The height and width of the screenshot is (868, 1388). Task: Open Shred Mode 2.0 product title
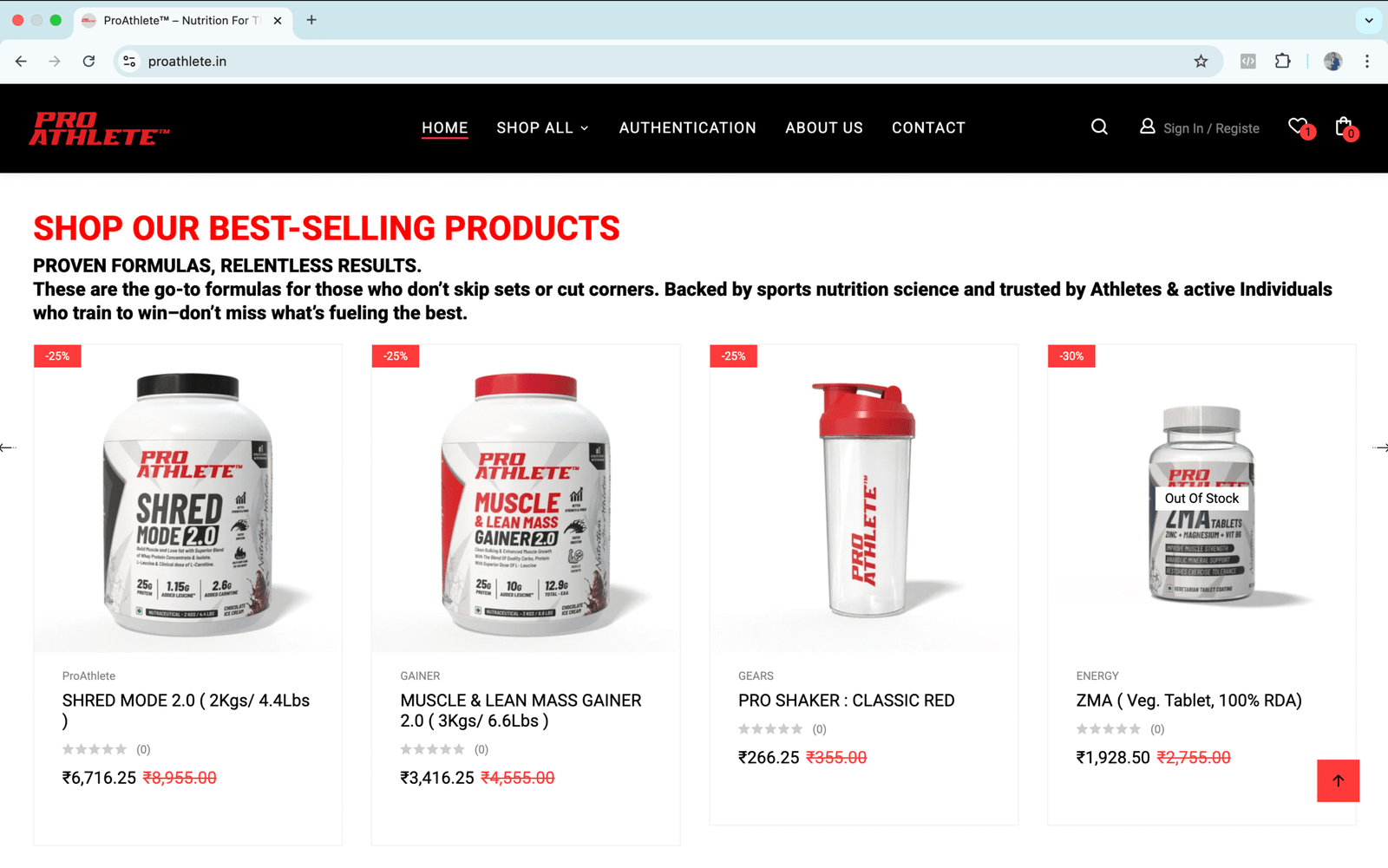click(x=186, y=701)
